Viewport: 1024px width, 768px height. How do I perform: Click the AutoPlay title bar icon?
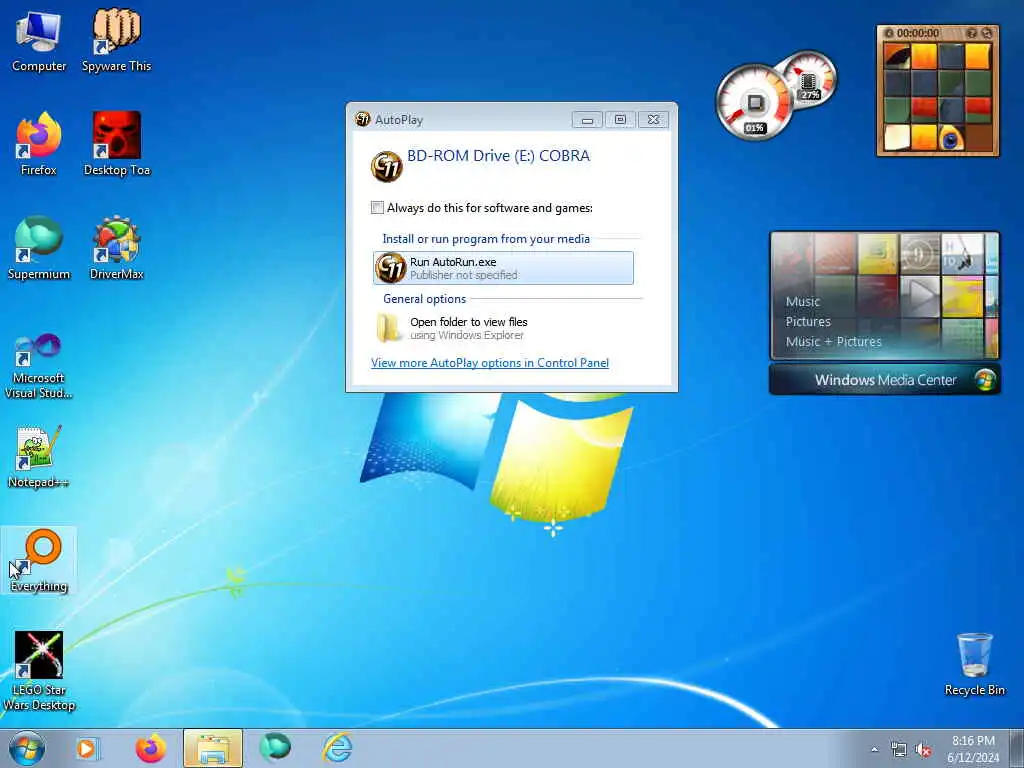362,120
